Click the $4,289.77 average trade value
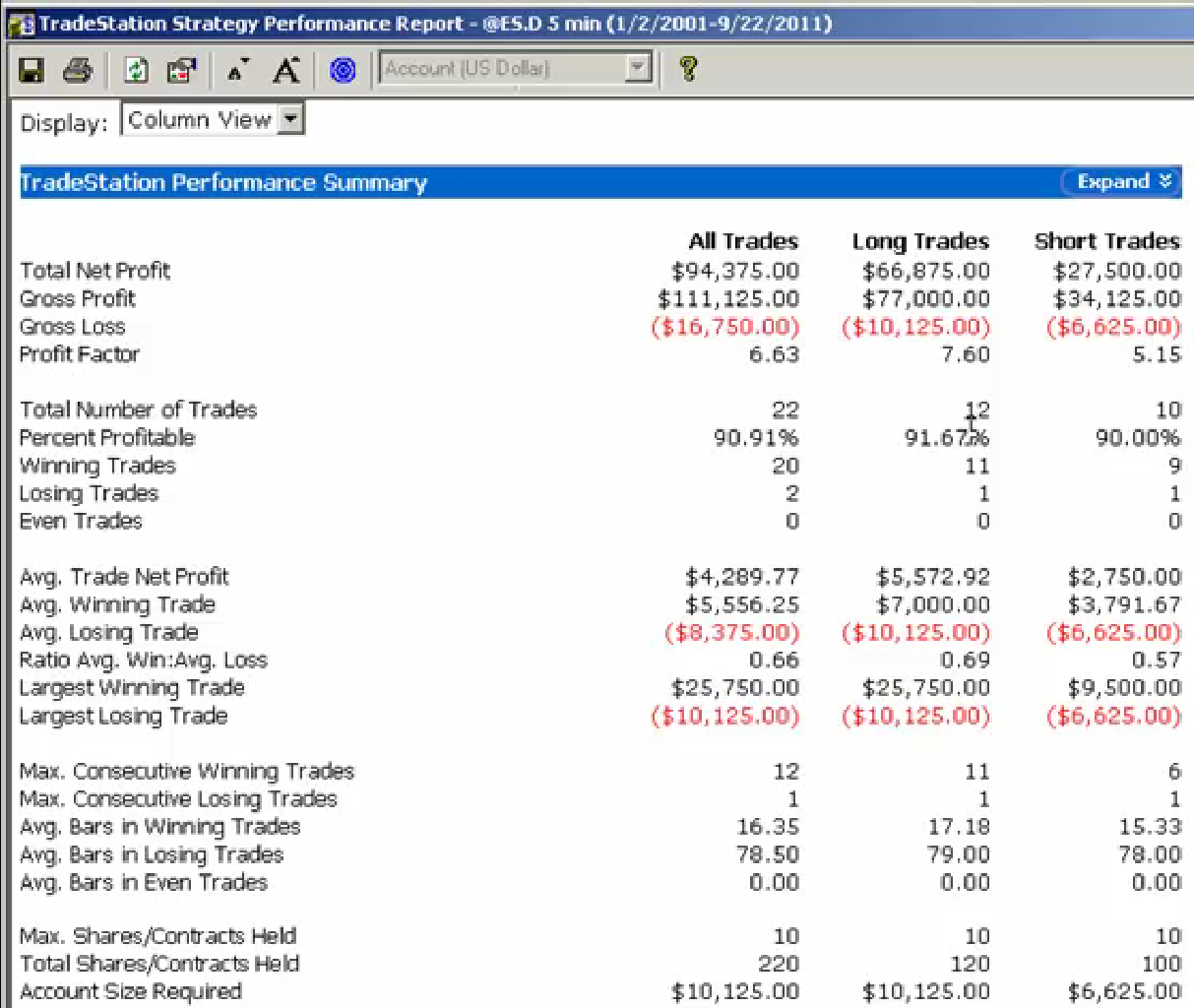The width and height of the screenshot is (1194, 1008). [742, 577]
